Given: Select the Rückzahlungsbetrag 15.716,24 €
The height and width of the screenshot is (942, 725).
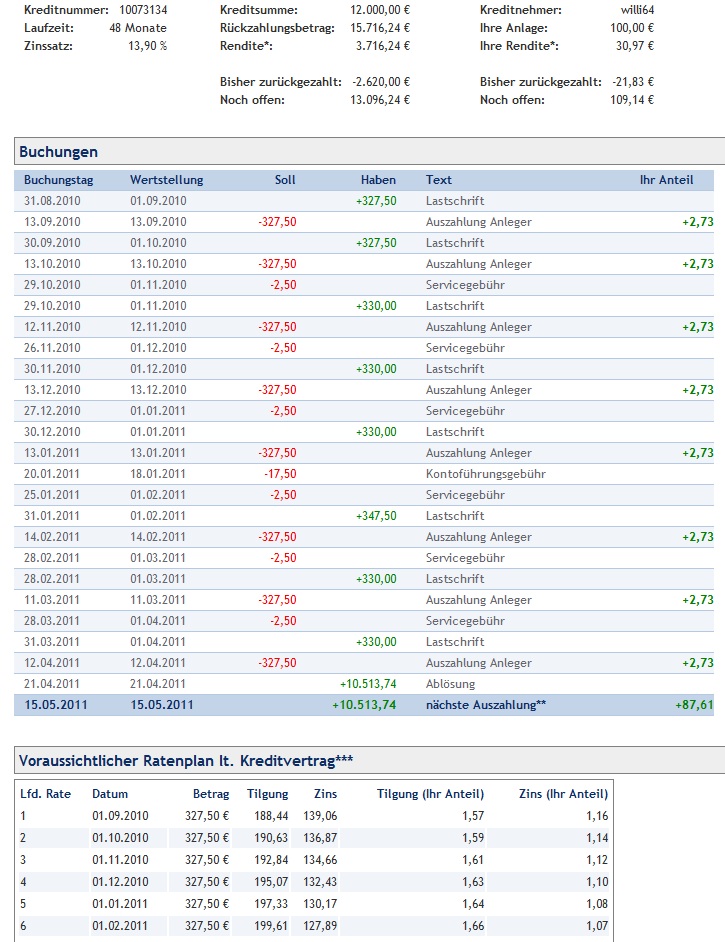Looking at the screenshot, I should (x=380, y=28).
